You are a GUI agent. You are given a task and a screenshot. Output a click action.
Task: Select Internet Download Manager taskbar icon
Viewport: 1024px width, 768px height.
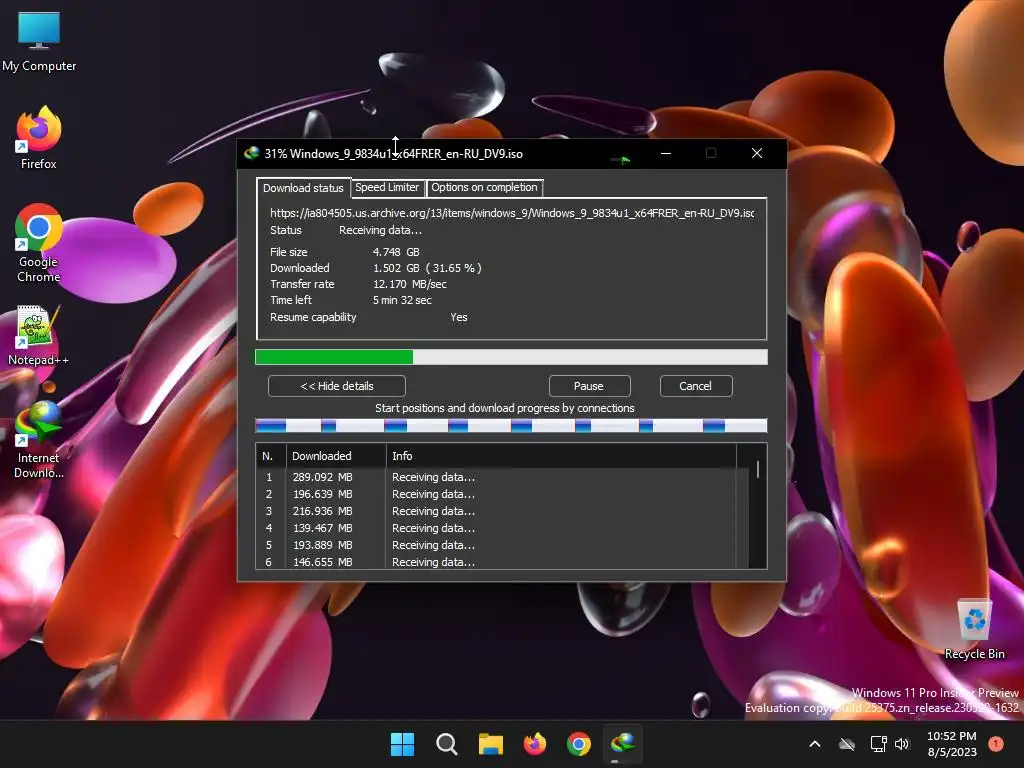pos(622,744)
